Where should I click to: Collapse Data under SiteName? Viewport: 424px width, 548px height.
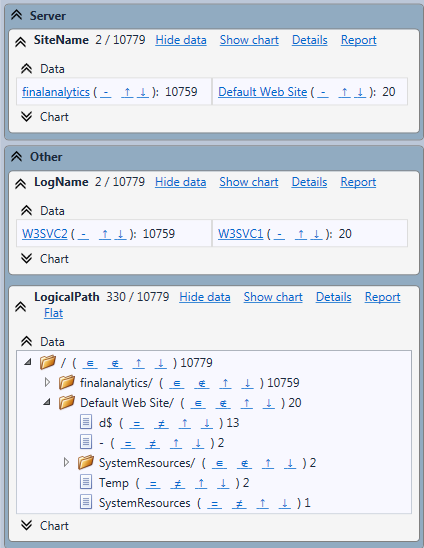point(26,68)
